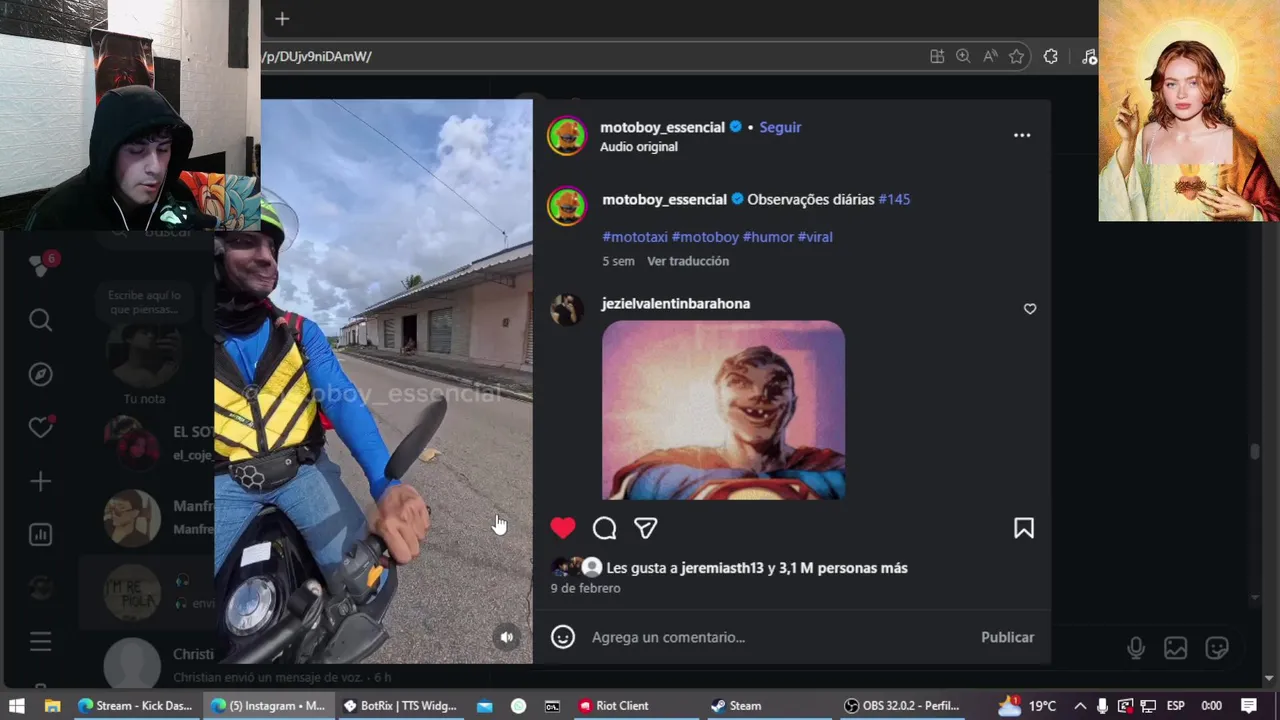Open the Windows notification center icon

click(x=1248, y=705)
